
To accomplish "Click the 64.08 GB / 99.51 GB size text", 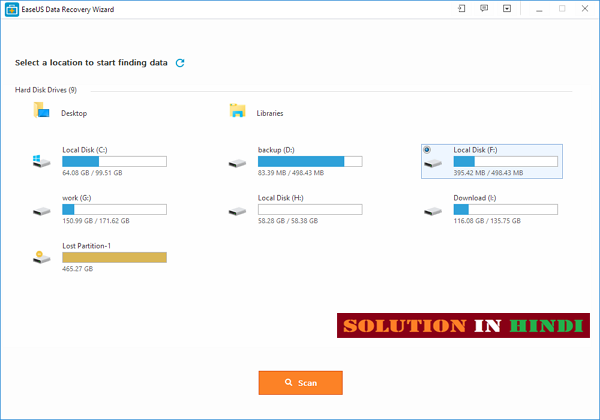I will pyautogui.click(x=92, y=173).
